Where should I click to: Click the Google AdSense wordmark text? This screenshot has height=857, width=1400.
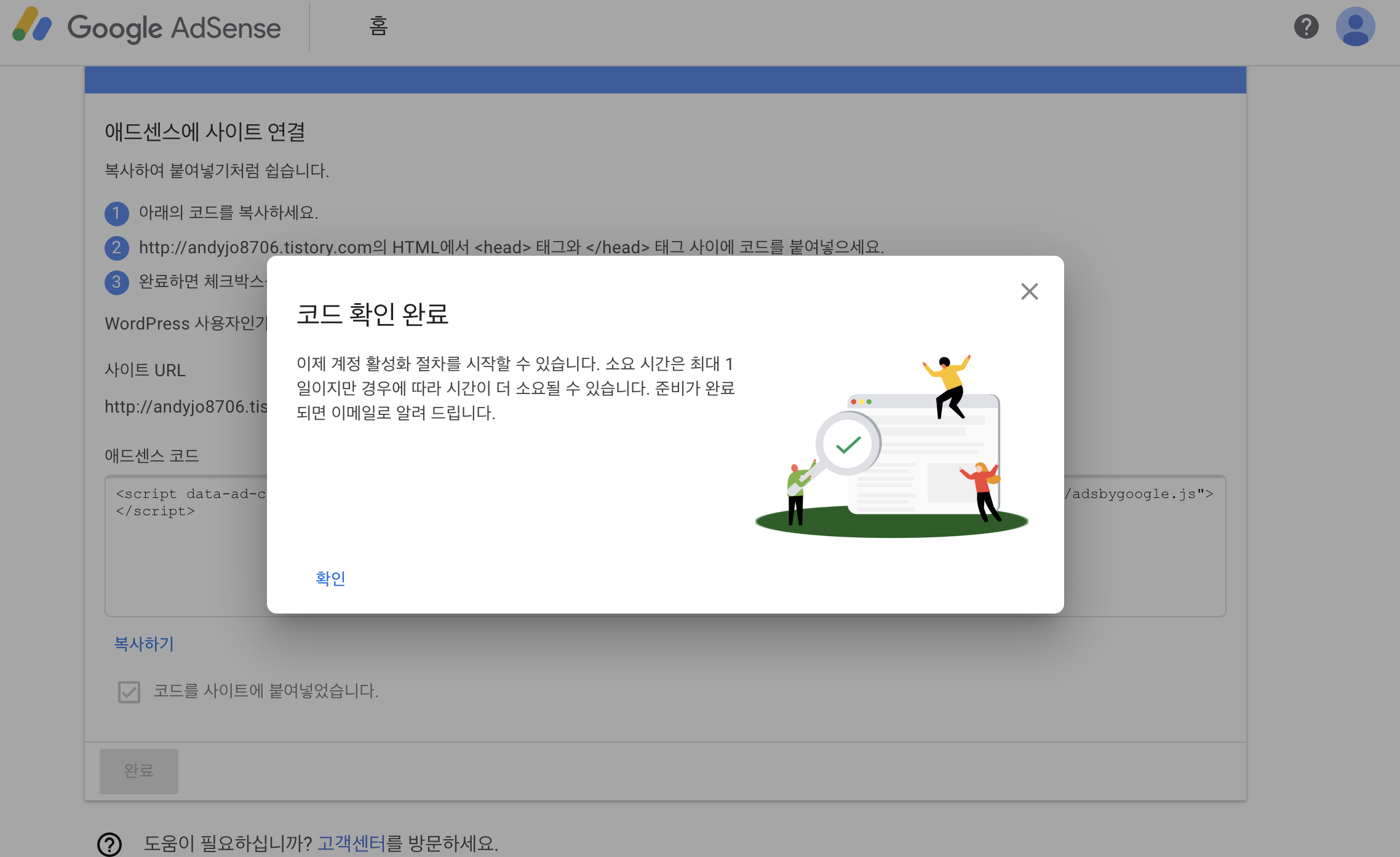pyautogui.click(x=174, y=28)
